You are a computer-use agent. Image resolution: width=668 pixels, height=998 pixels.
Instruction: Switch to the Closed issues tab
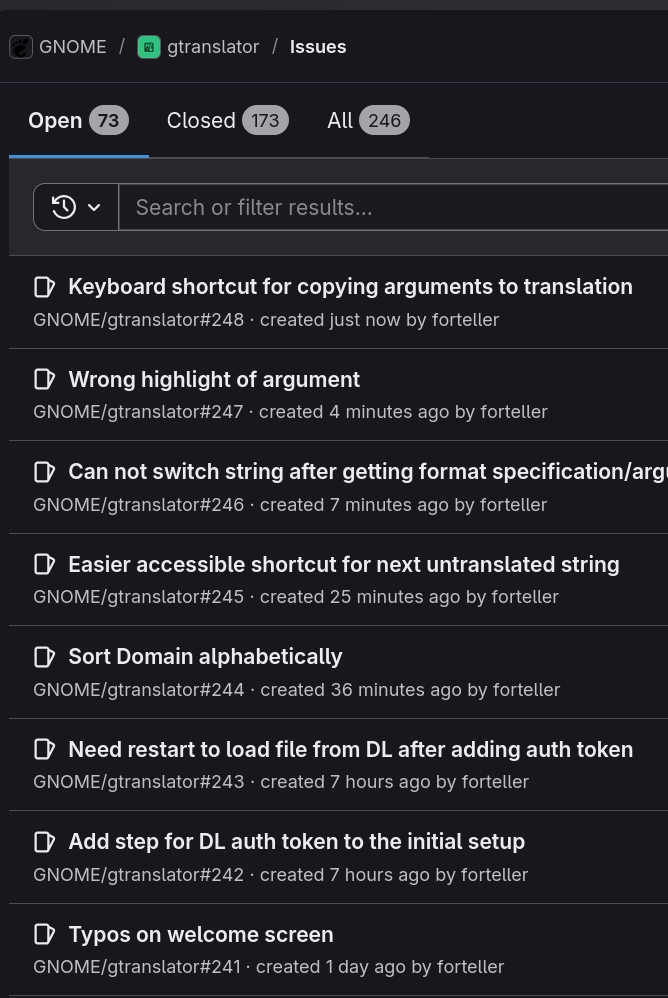click(227, 121)
